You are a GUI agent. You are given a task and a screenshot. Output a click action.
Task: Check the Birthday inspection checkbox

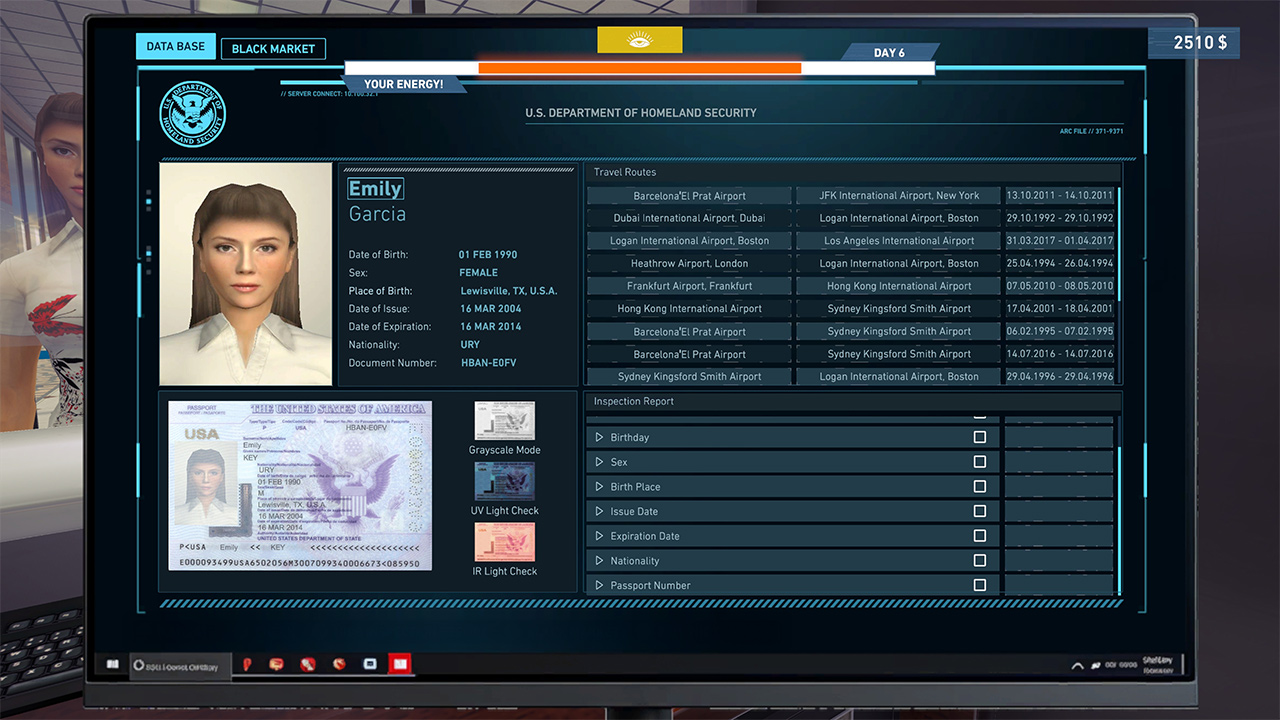click(980, 437)
